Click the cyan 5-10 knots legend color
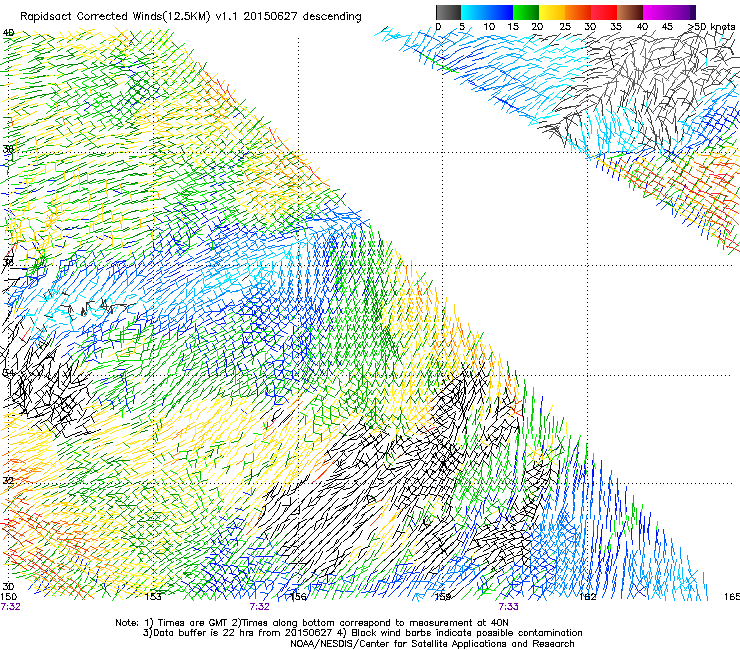This screenshot has width=740, height=650. pos(474,12)
